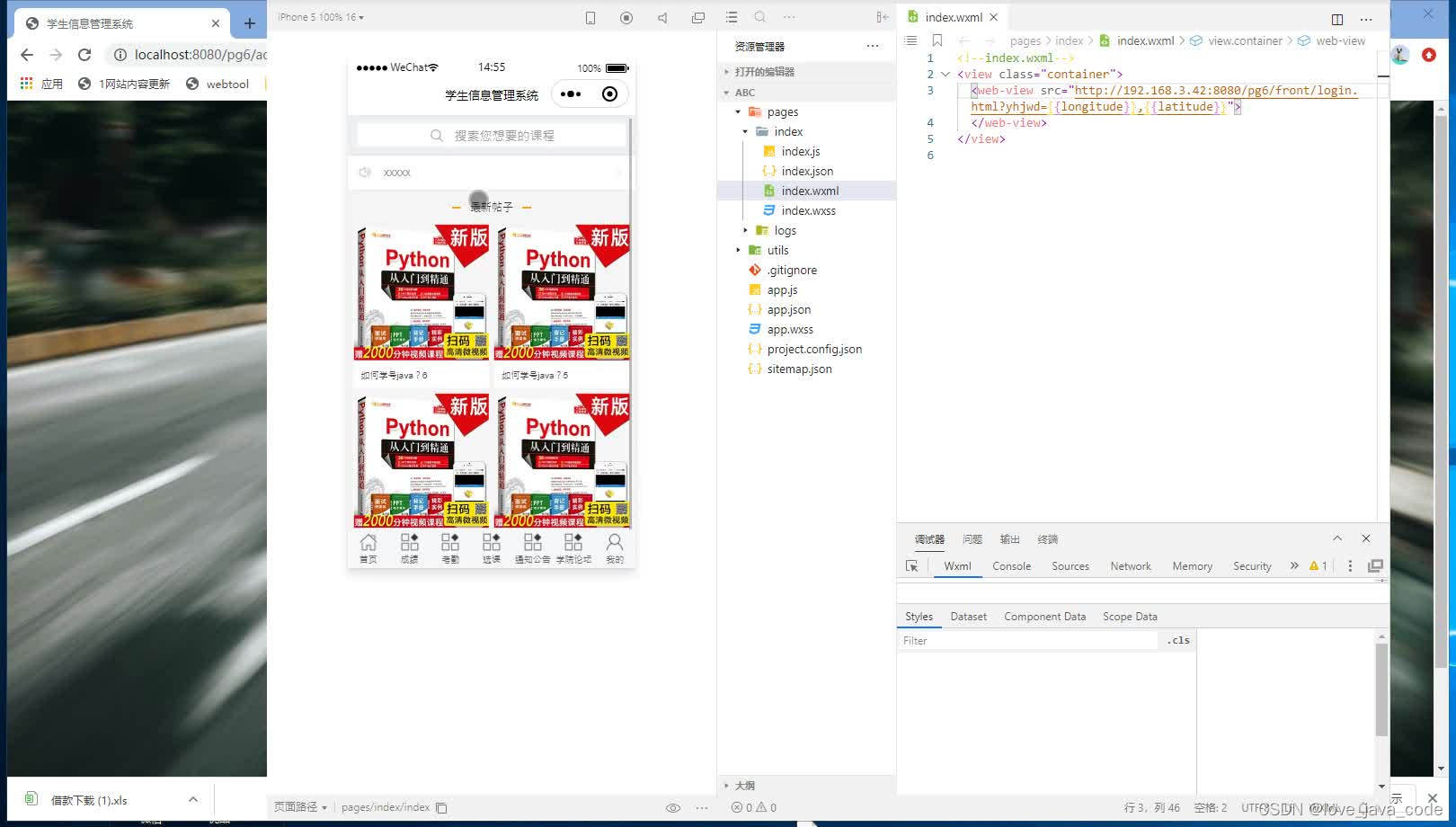Fold the view container at line 2

click(946, 75)
